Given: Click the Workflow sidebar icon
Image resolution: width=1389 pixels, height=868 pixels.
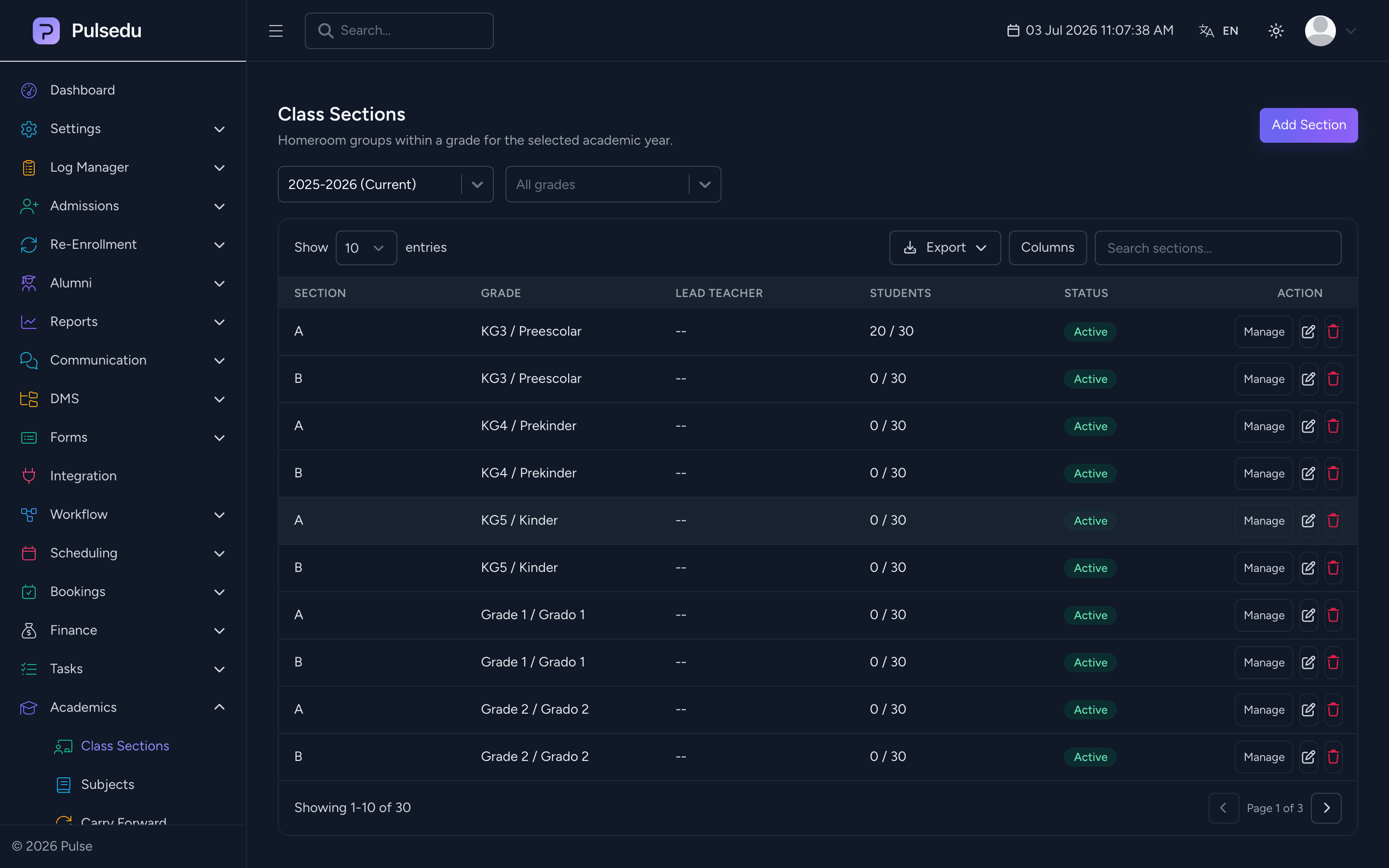Looking at the screenshot, I should pyautogui.click(x=29, y=515).
